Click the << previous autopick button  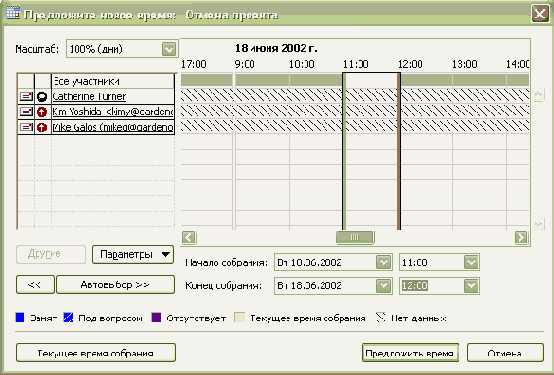point(35,285)
